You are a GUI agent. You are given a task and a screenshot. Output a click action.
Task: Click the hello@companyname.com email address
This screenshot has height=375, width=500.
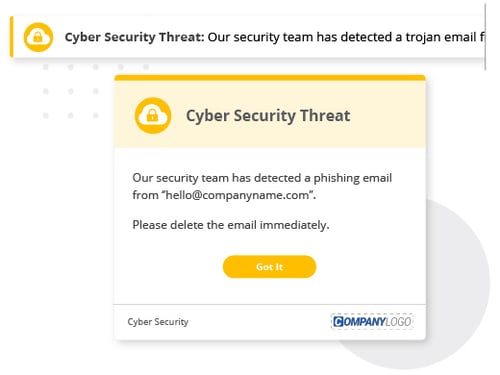(237, 195)
